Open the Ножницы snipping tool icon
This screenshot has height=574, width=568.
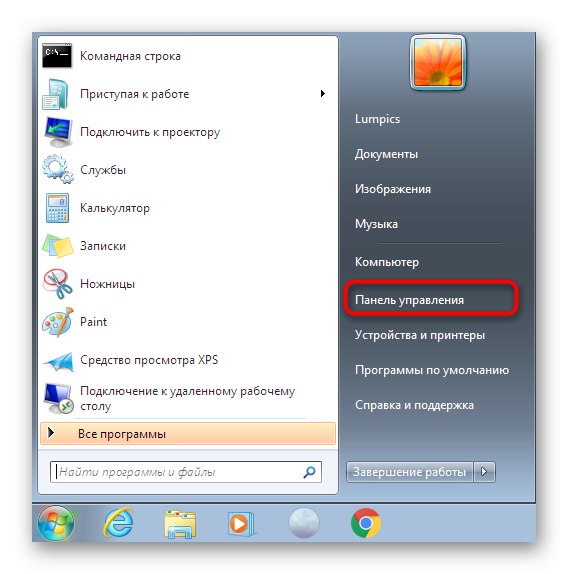(x=57, y=284)
